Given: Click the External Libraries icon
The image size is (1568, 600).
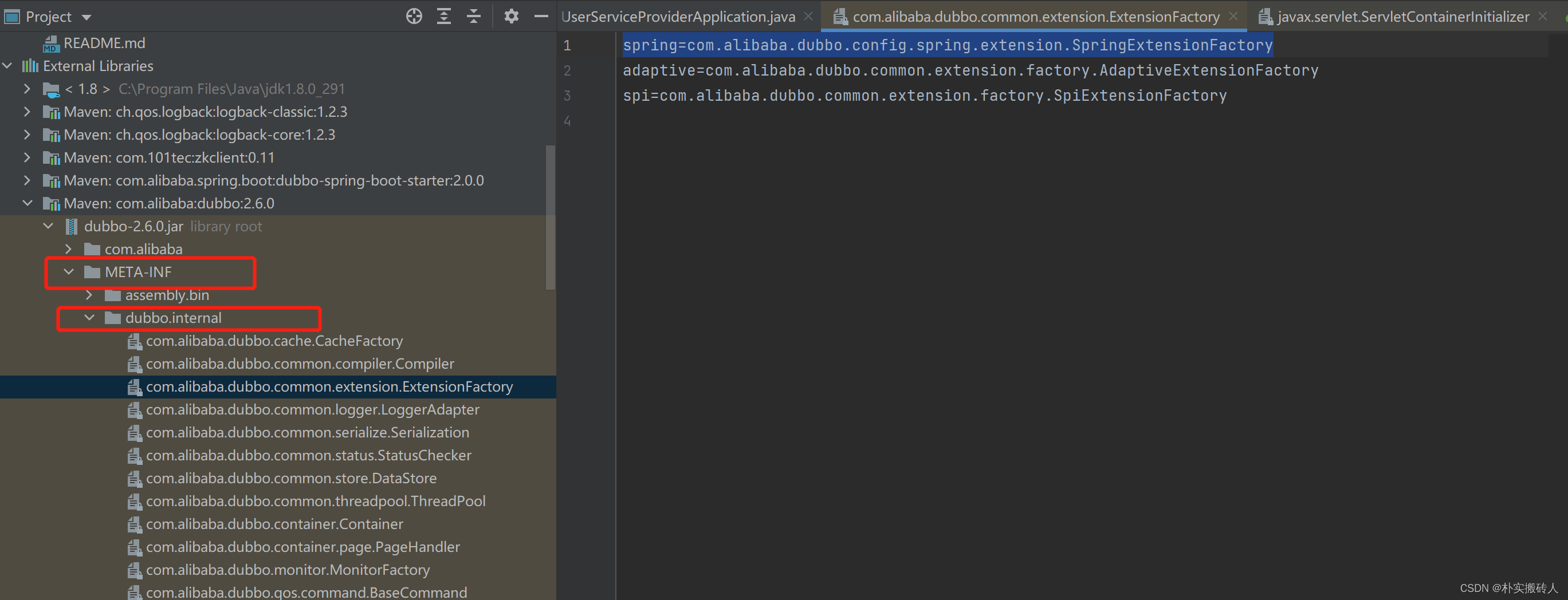Looking at the screenshot, I should [x=30, y=66].
